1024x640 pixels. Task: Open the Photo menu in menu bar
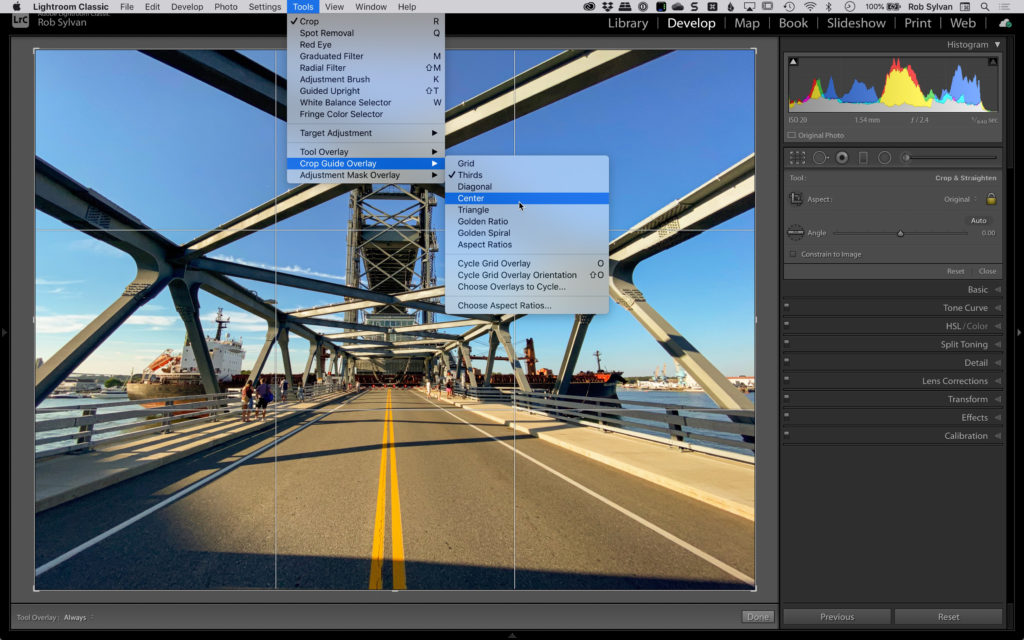click(226, 7)
